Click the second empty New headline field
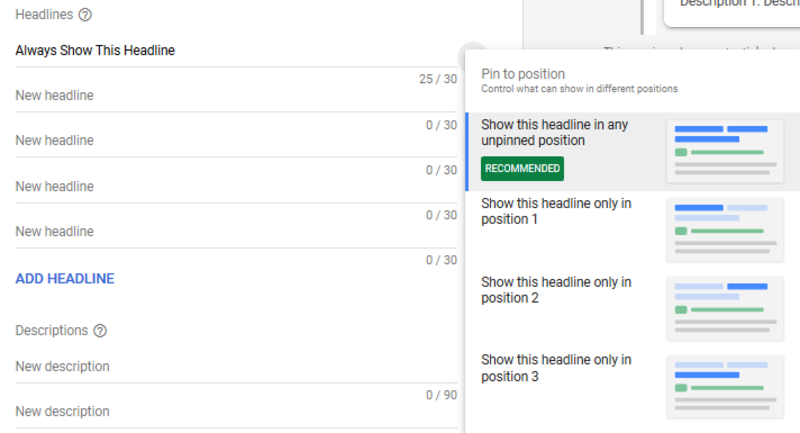Screen dimensions: 800x433 pyautogui.click(x=200, y=141)
